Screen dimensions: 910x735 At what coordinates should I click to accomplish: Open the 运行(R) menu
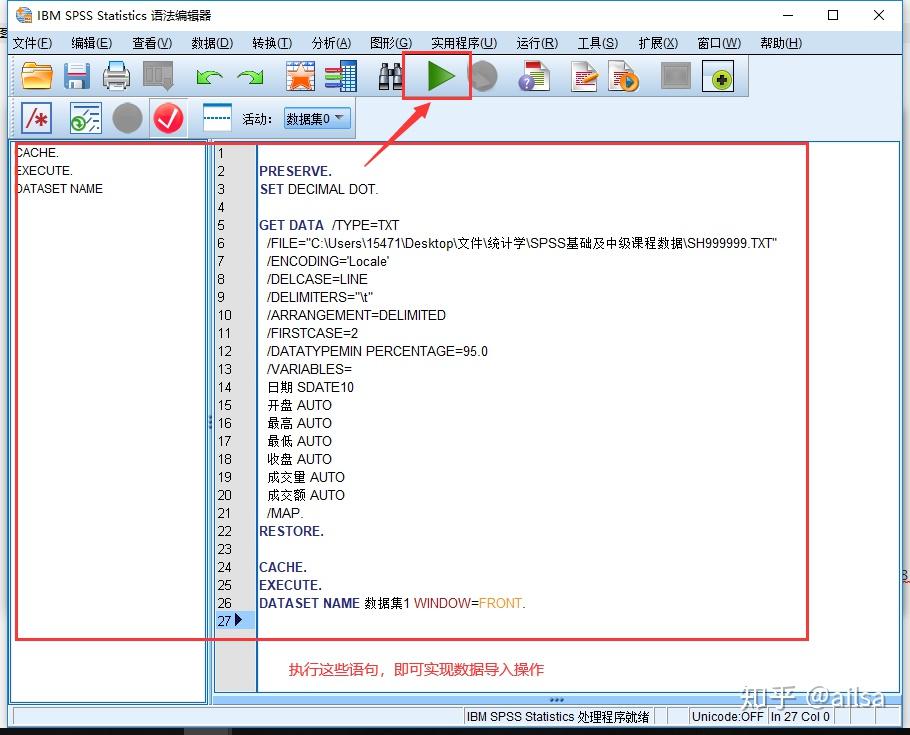(537, 43)
